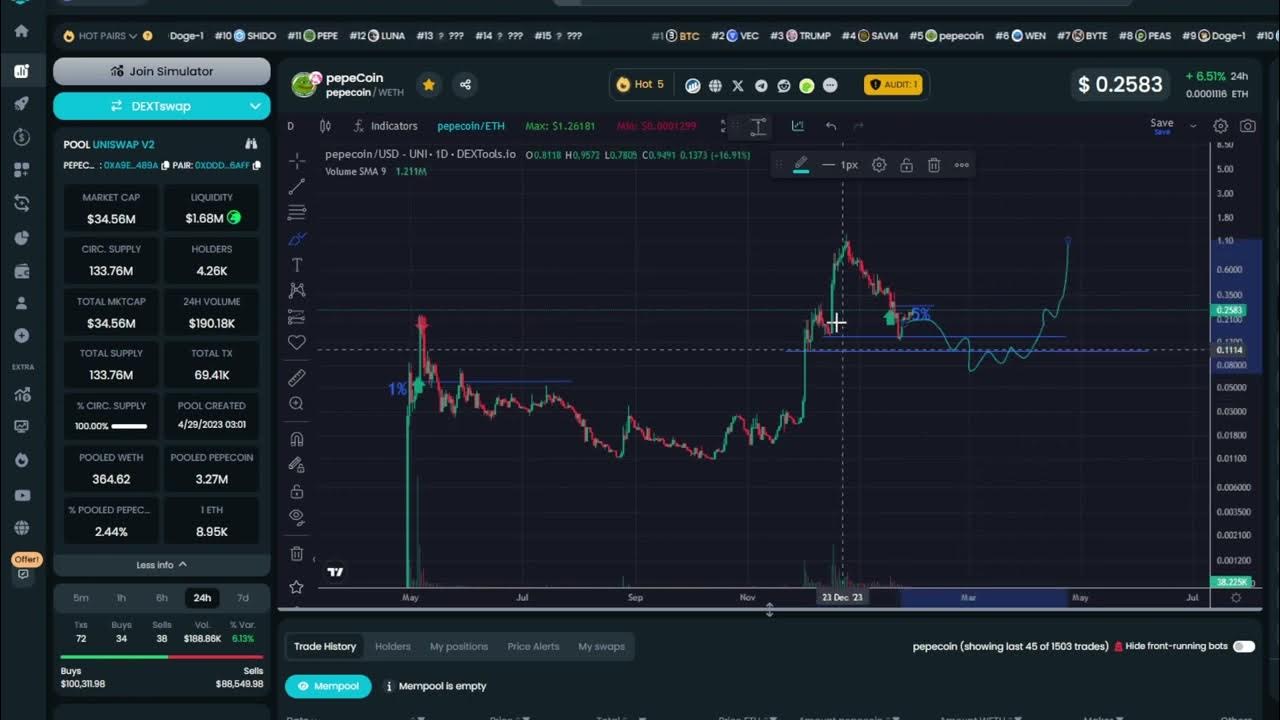This screenshot has width=1280, height=720.
Task: Share the pepeCoin pair
Action: (x=465, y=85)
